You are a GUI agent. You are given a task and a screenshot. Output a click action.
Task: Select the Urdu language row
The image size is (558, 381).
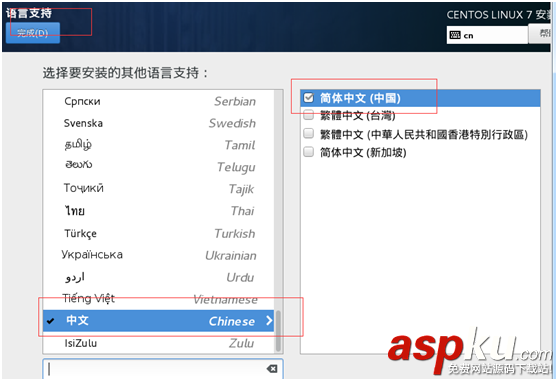(x=159, y=277)
